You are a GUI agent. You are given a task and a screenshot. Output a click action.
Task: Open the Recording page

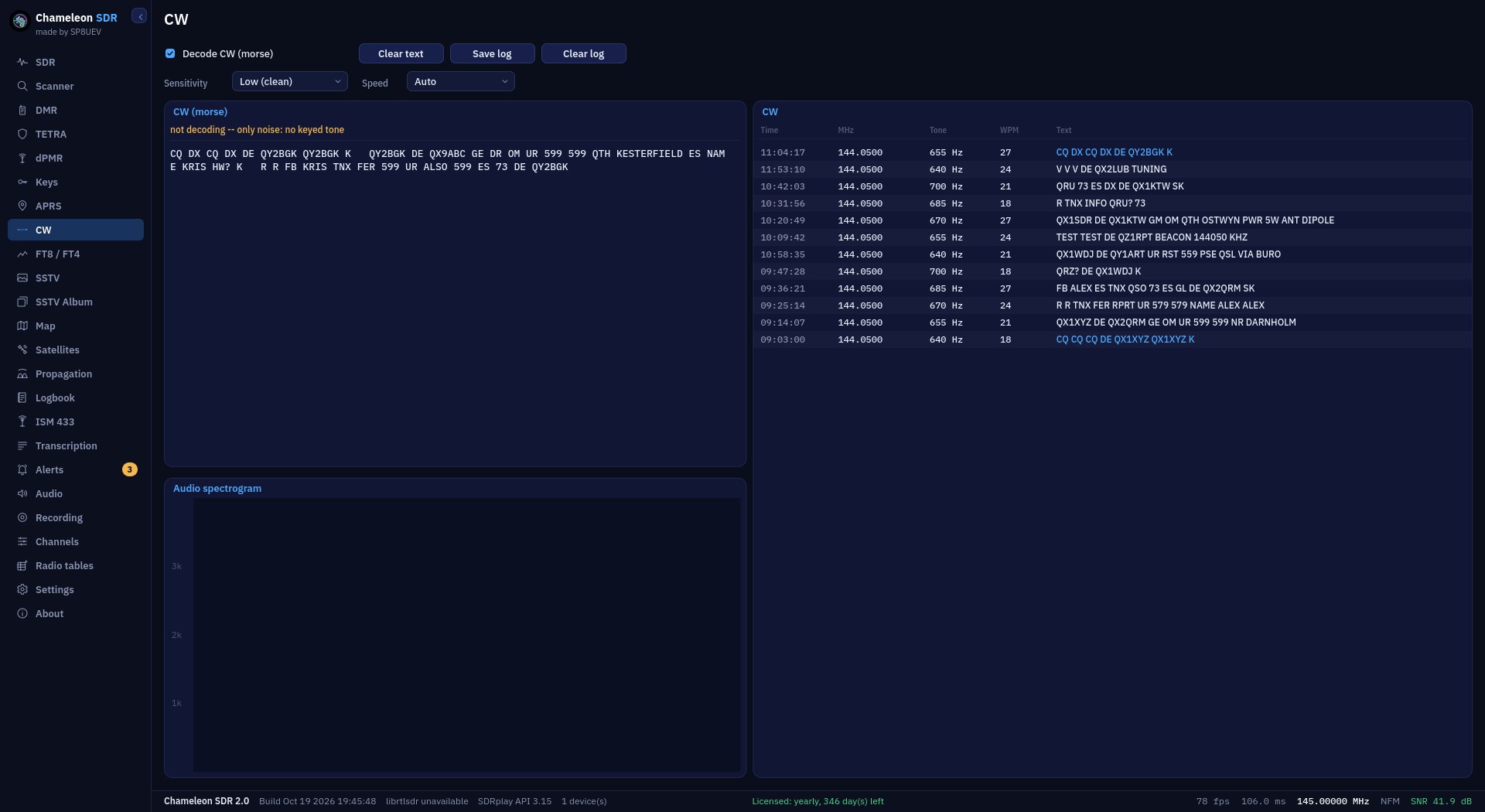click(x=76, y=517)
